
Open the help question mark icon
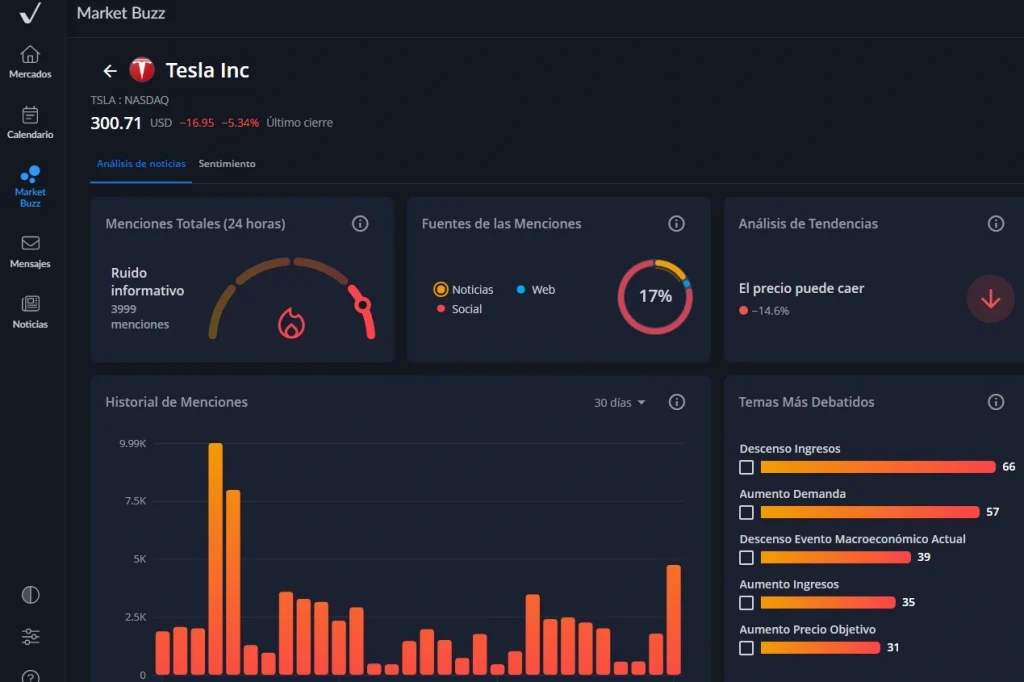tap(31, 676)
